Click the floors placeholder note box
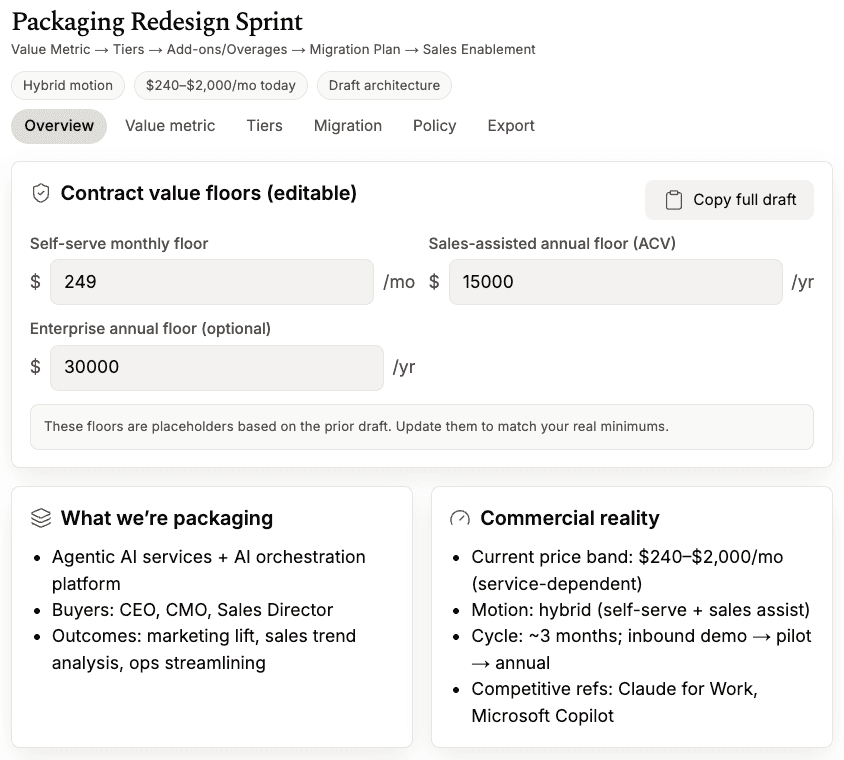This screenshot has width=844, height=760. point(421,427)
